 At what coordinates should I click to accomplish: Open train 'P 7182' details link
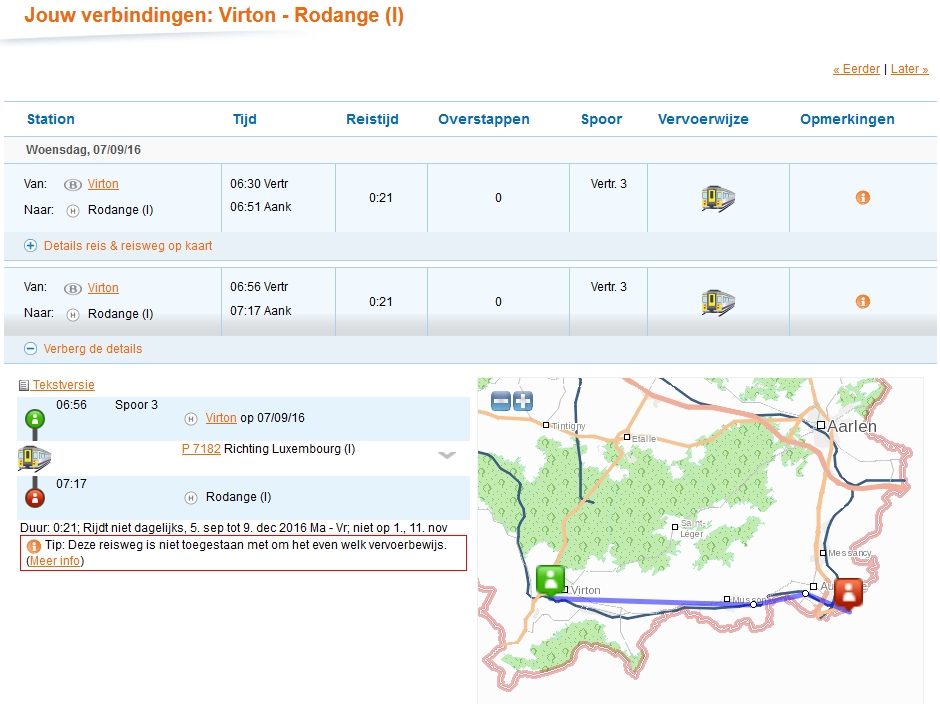(201, 449)
